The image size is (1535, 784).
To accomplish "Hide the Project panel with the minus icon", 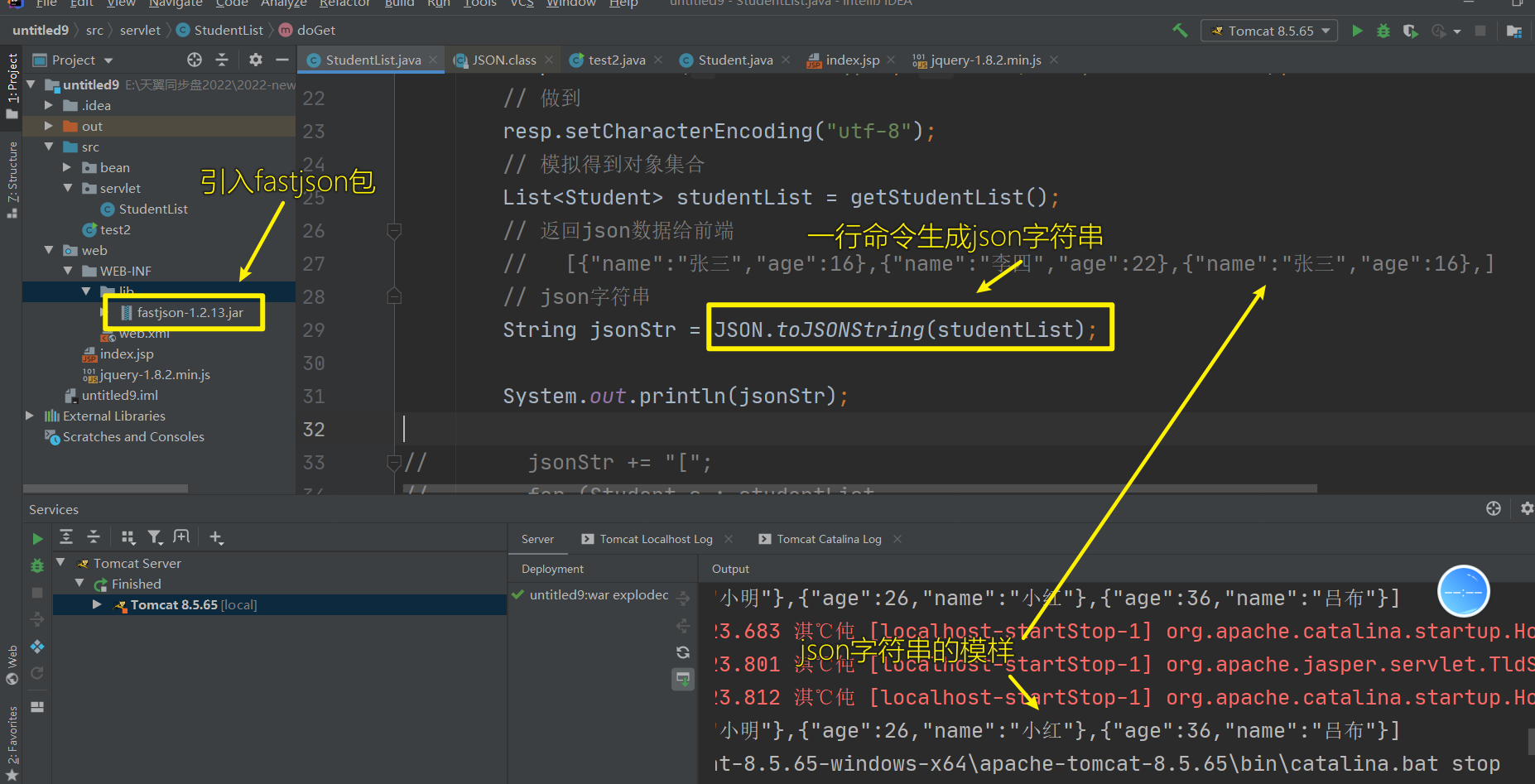I will [282, 60].
